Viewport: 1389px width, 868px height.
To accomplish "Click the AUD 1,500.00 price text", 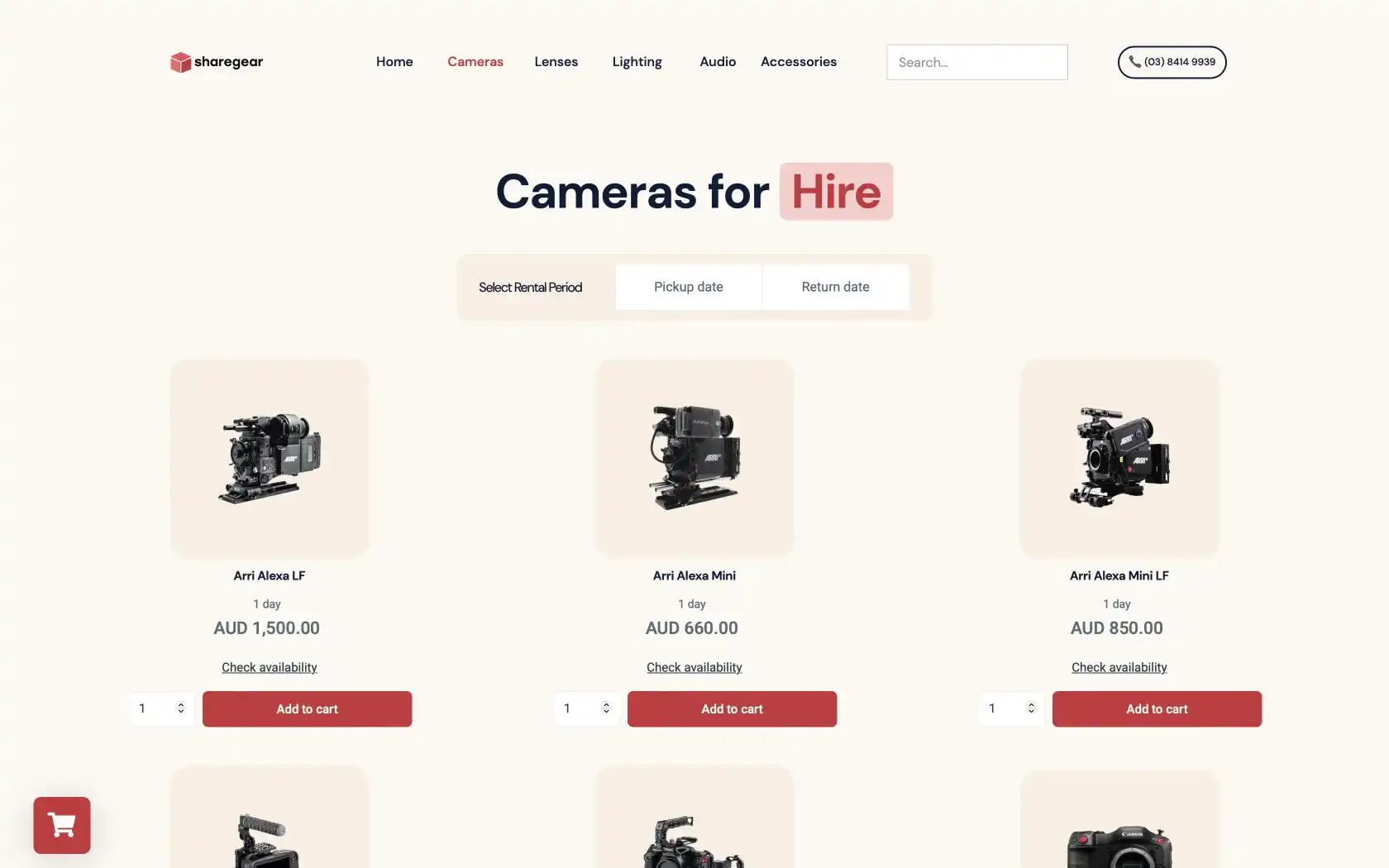I will pos(267,628).
